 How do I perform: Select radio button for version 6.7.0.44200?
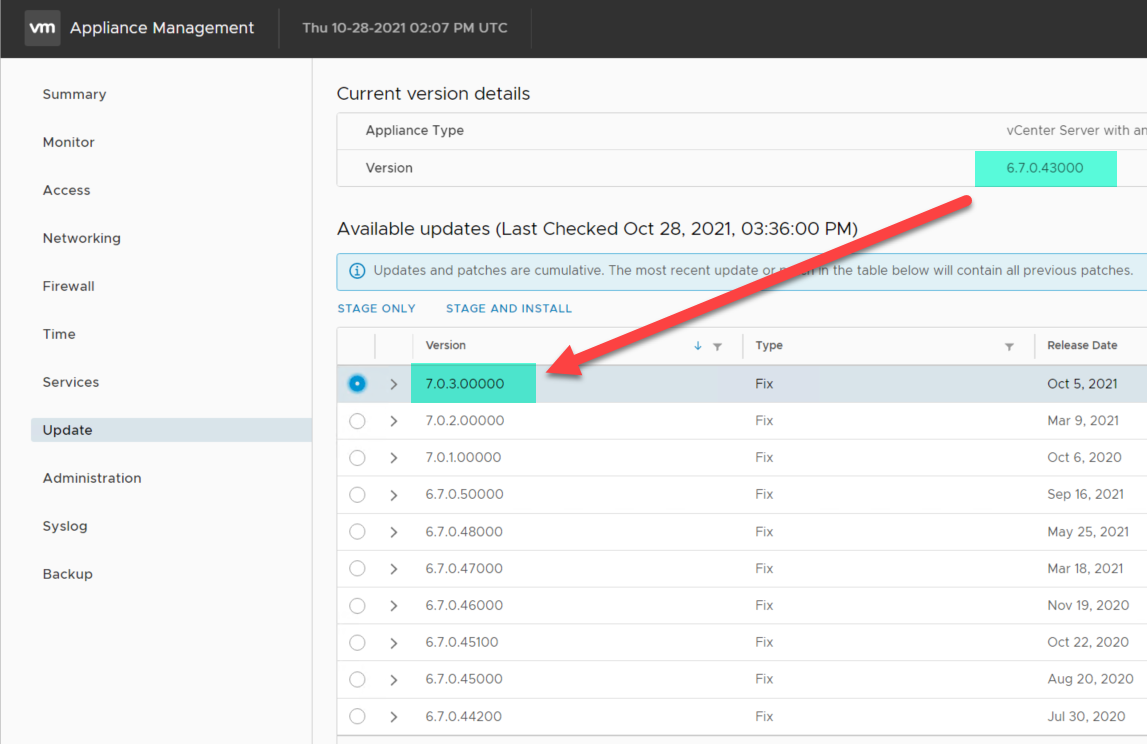tap(357, 716)
